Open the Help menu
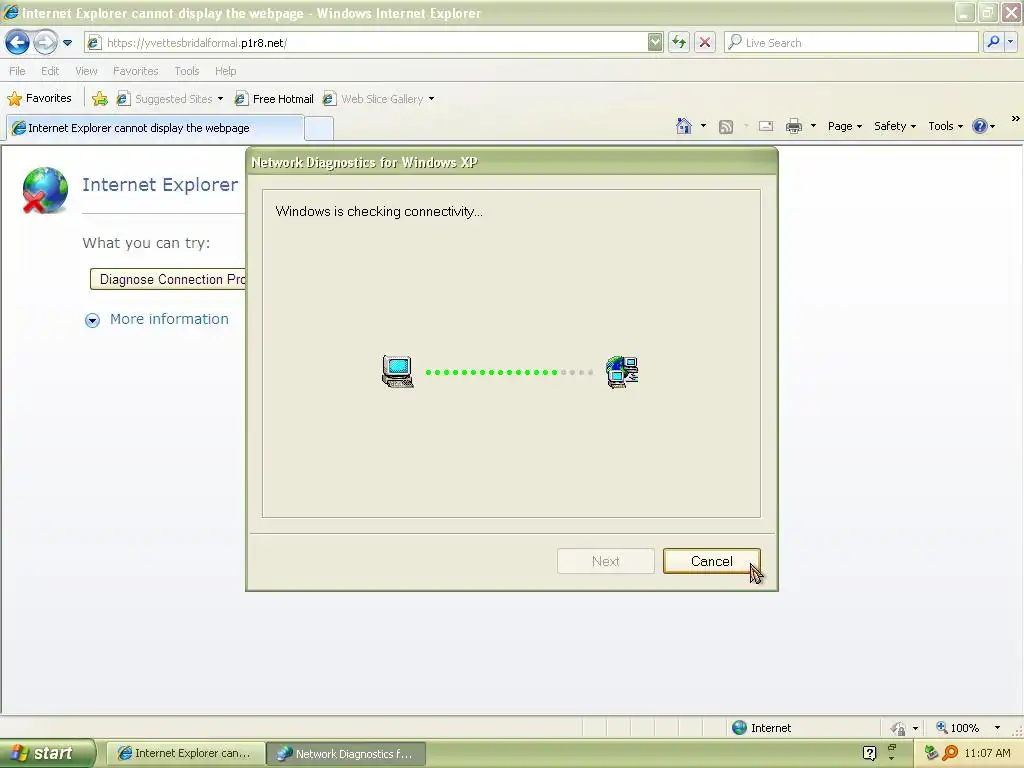This screenshot has height=768, width=1024. (225, 71)
